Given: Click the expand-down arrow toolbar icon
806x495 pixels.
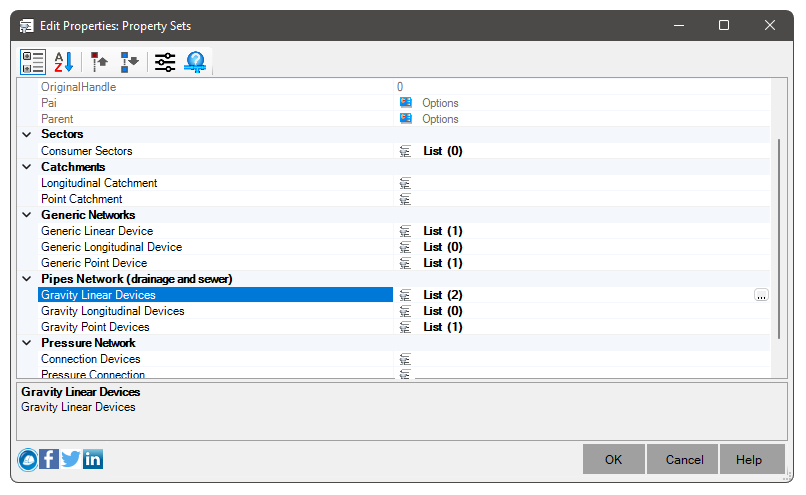Looking at the screenshot, I should [130, 62].
